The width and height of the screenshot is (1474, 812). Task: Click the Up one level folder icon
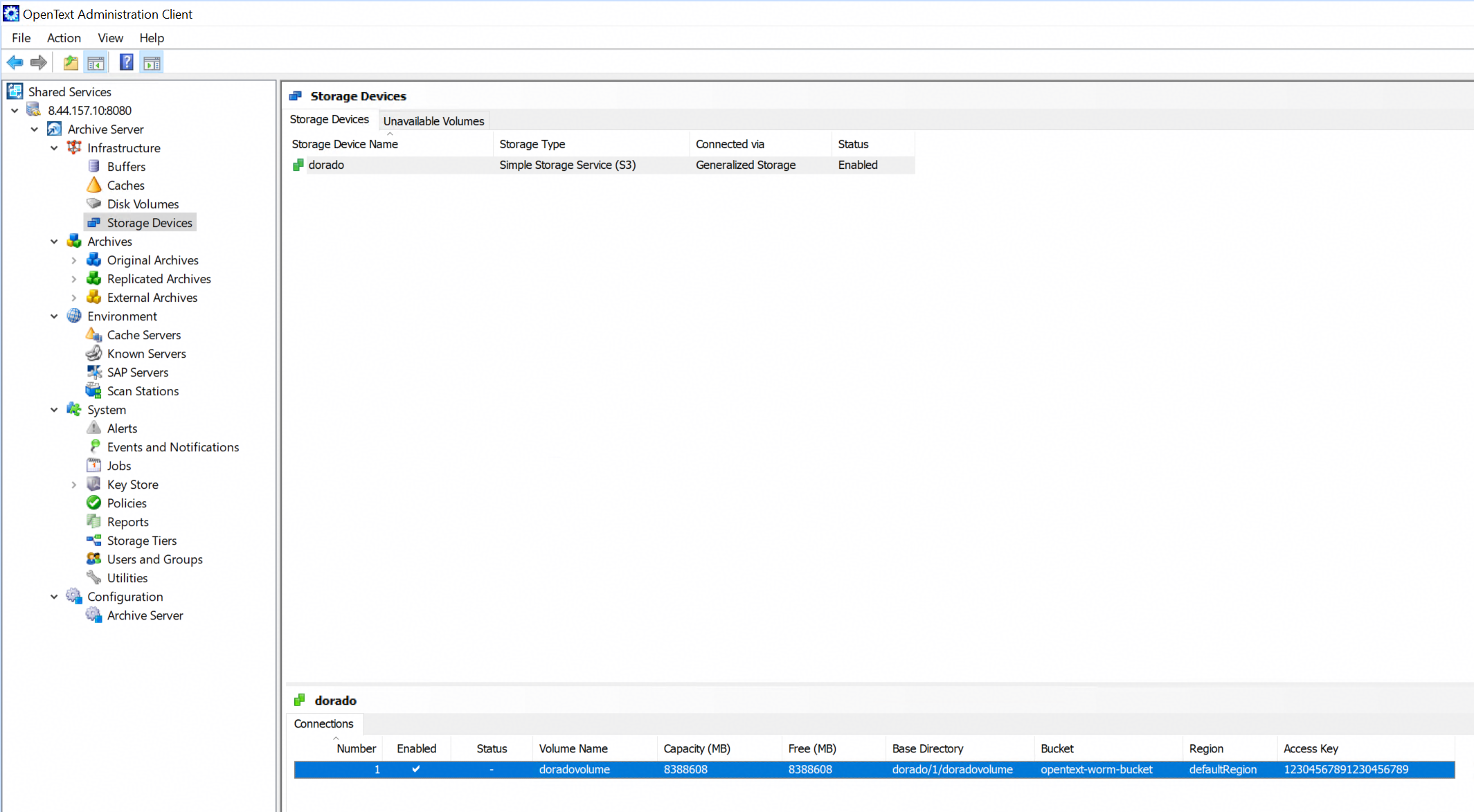coord(71,62)
